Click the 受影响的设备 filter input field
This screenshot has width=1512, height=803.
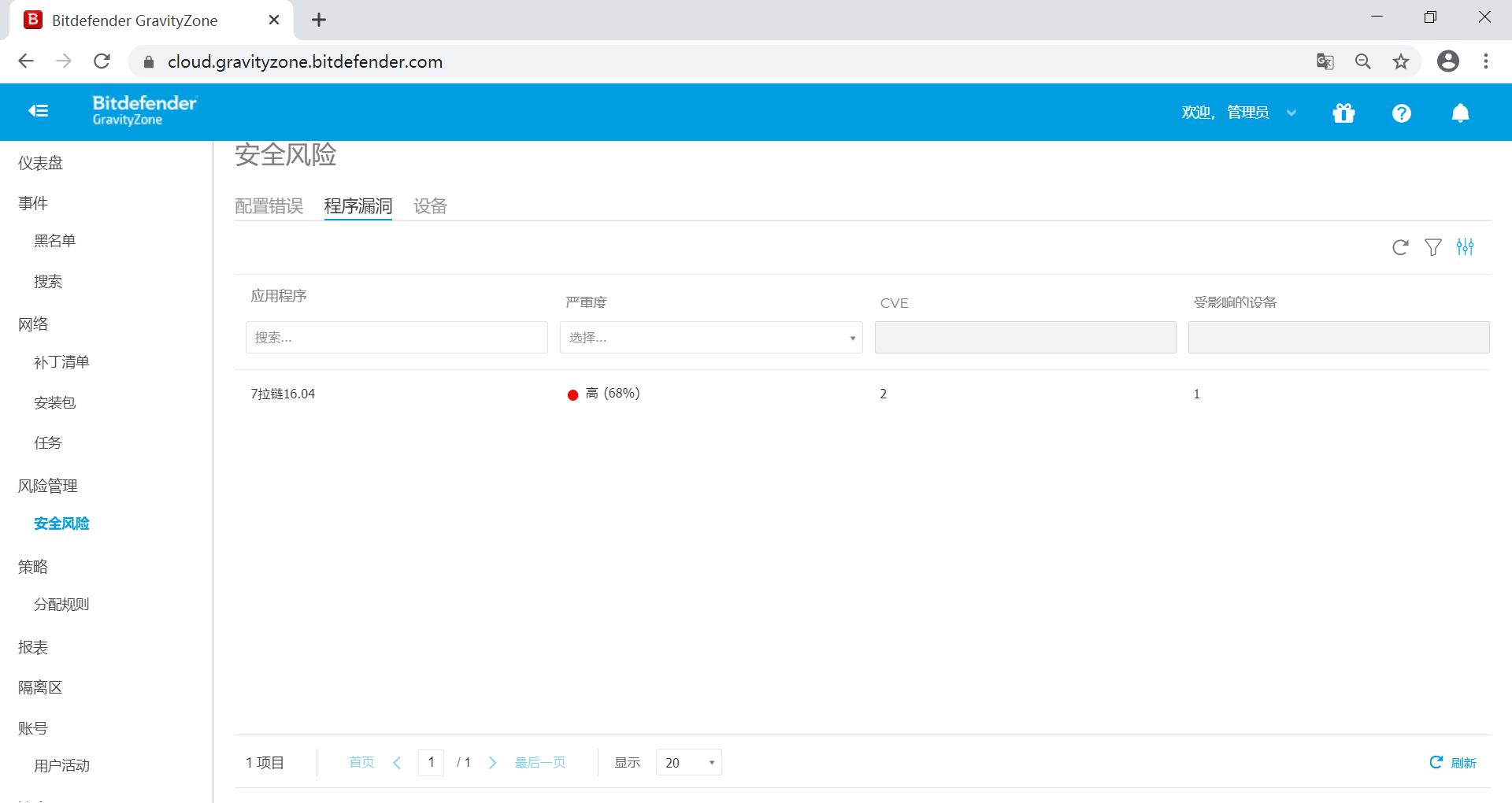pyautogui.click(x=1339, y=338)
